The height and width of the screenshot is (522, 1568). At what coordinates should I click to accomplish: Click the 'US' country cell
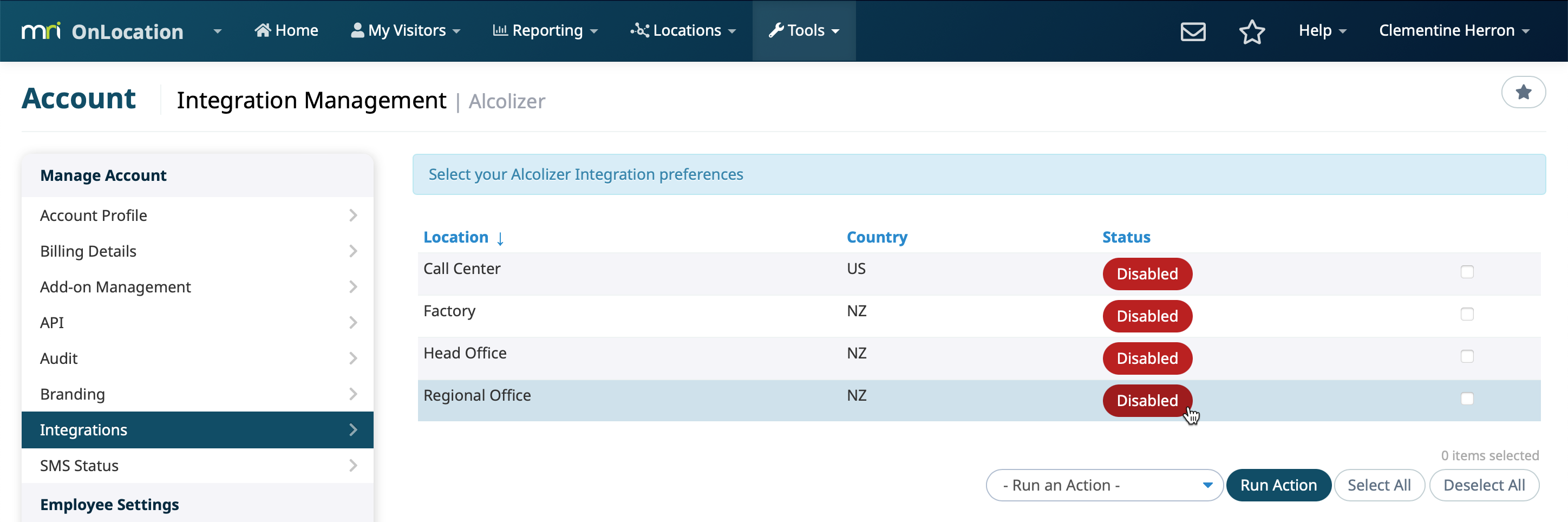(856, 269)
